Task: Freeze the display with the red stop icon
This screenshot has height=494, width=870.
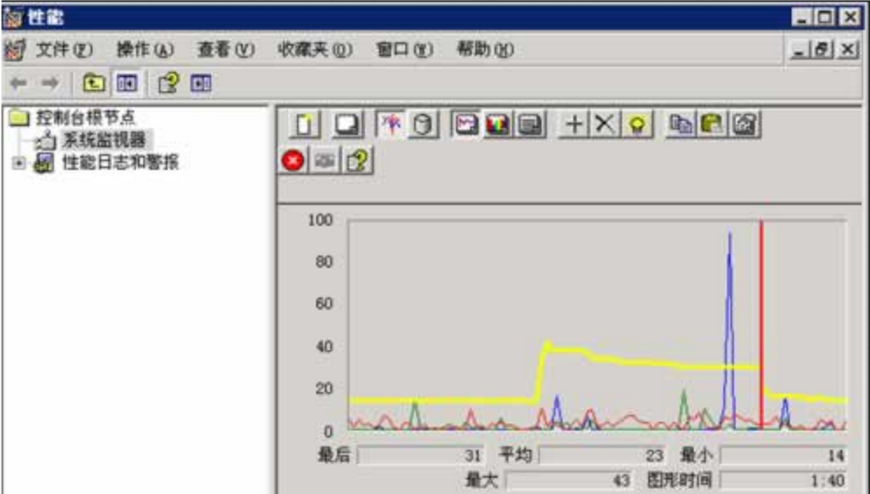Action: coord(292,161)
